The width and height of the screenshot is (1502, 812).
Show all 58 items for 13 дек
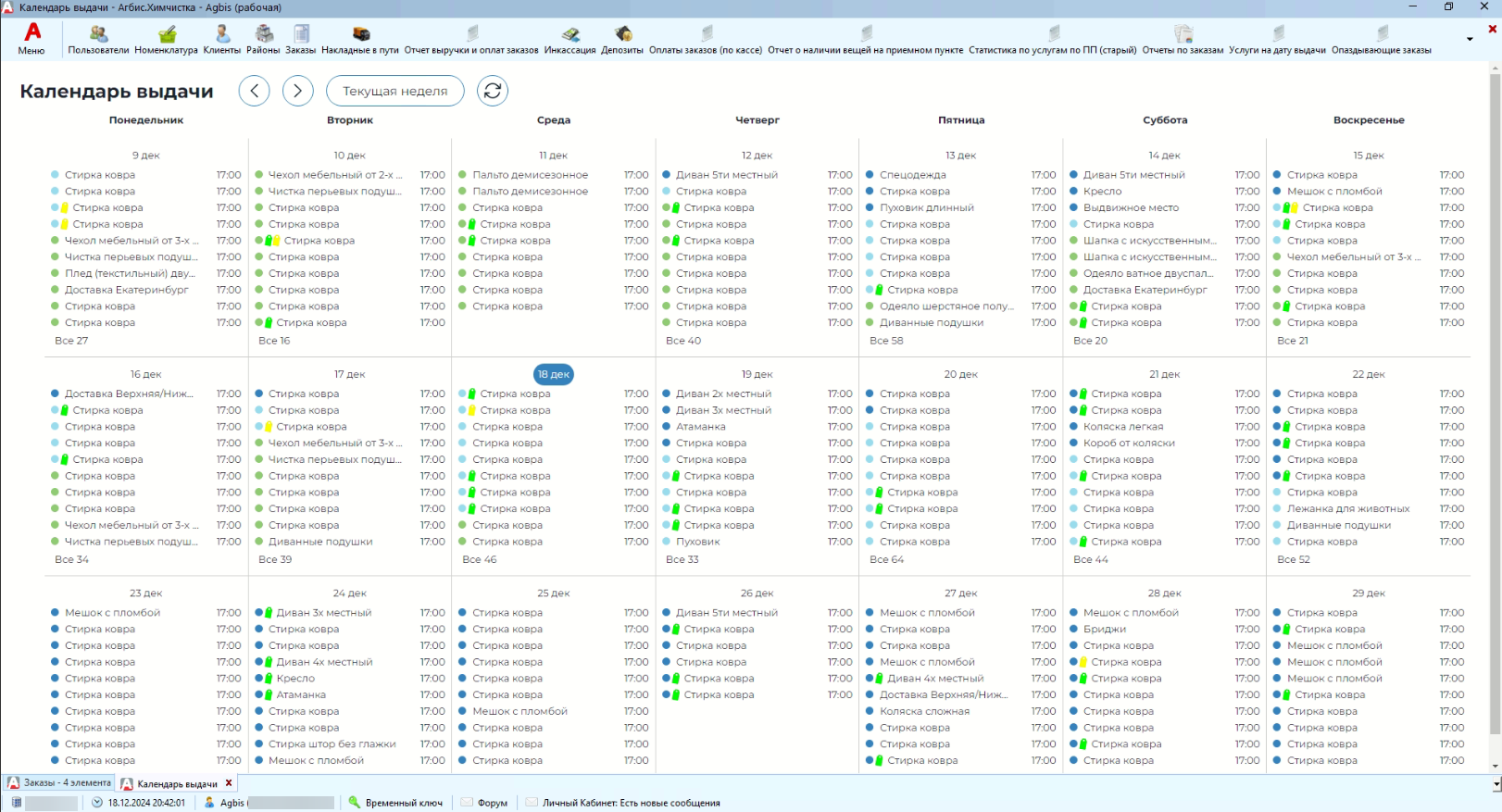tap(886, 341)
